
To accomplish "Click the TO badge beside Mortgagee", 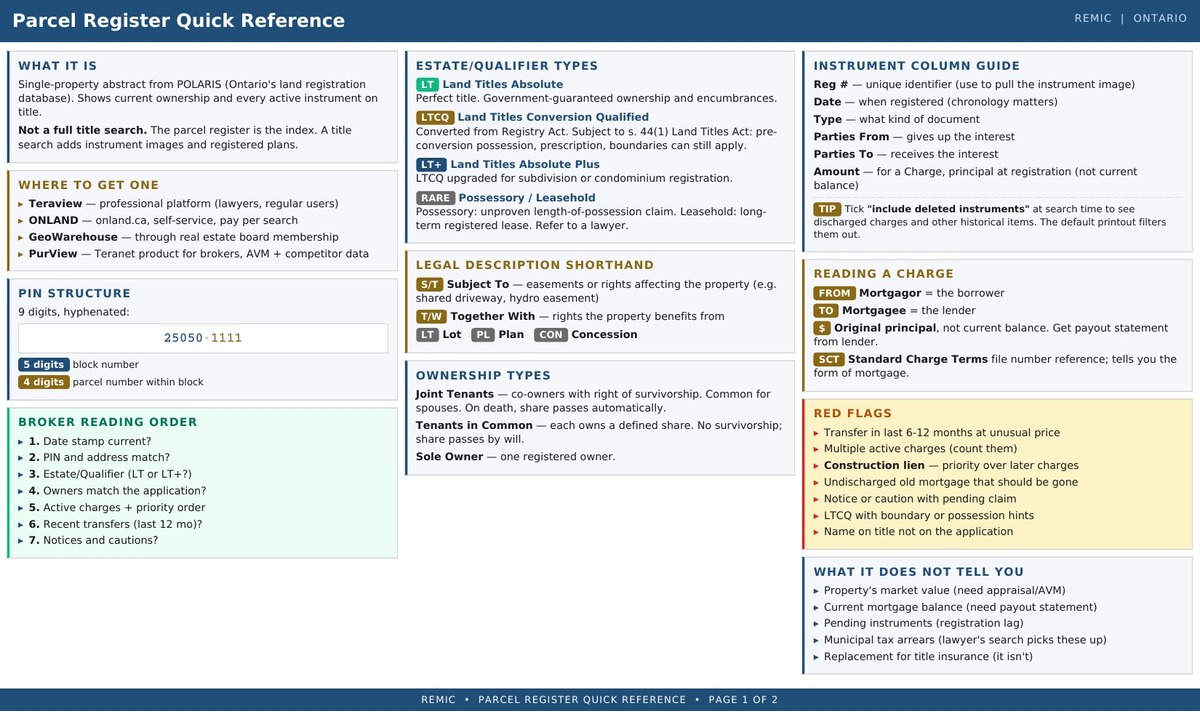I will tap(825, 311).
